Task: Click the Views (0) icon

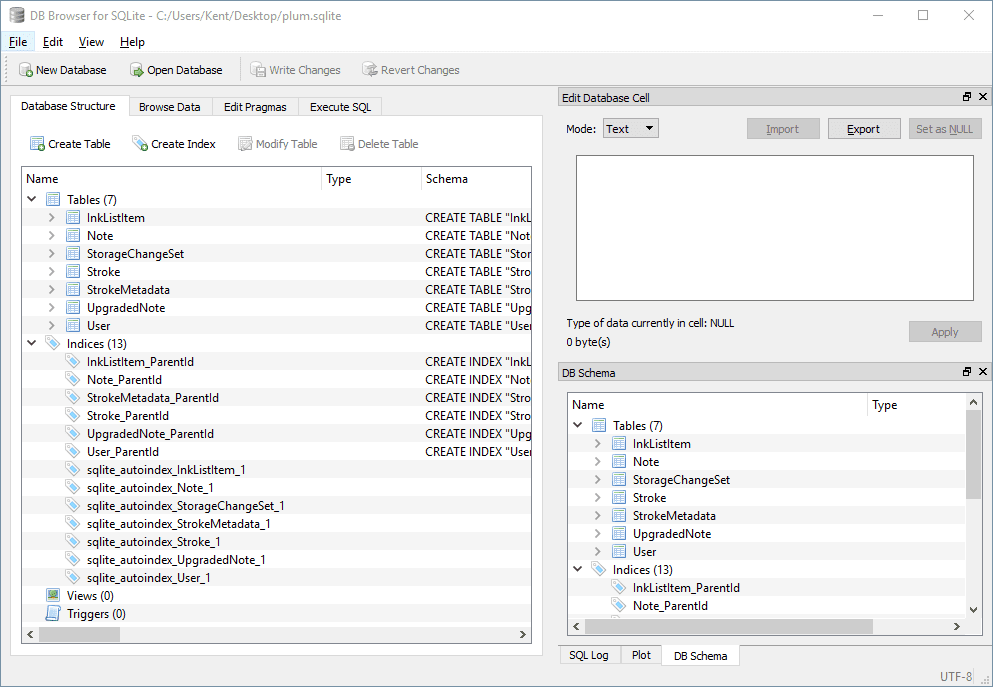Action: (x=53, y=596)
